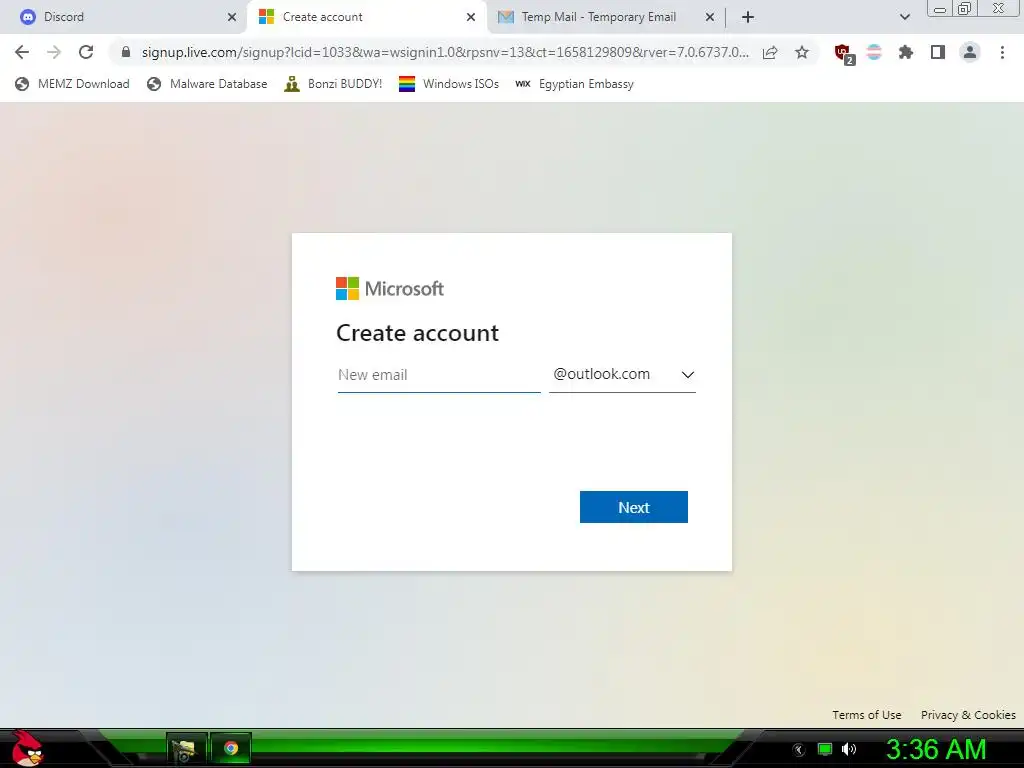
Task: Click the green network tray icon
Action: point(825,749)
